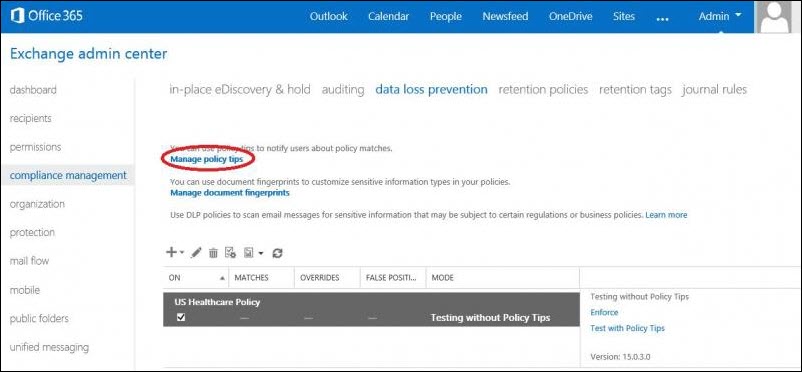Select compliance management in left navigation
The height and width of the screenshot is (372, 802).
[x=68, y=176]
